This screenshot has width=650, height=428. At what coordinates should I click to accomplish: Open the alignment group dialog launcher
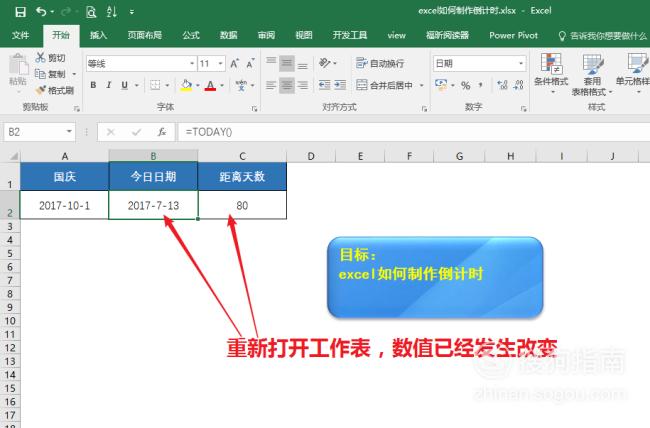[424, 109]
